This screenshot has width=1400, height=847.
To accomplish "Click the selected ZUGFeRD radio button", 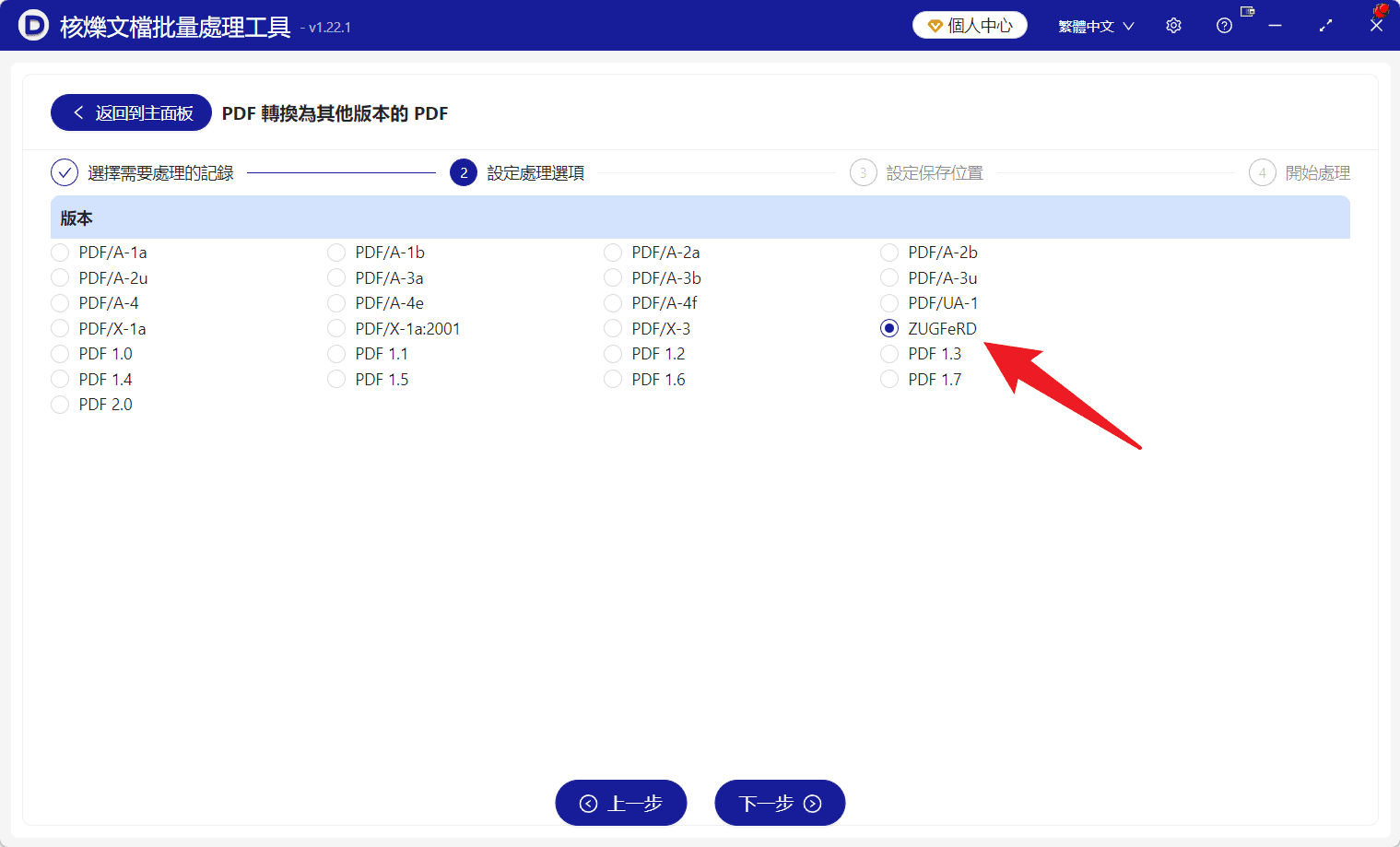I will [x=889, y=328].
